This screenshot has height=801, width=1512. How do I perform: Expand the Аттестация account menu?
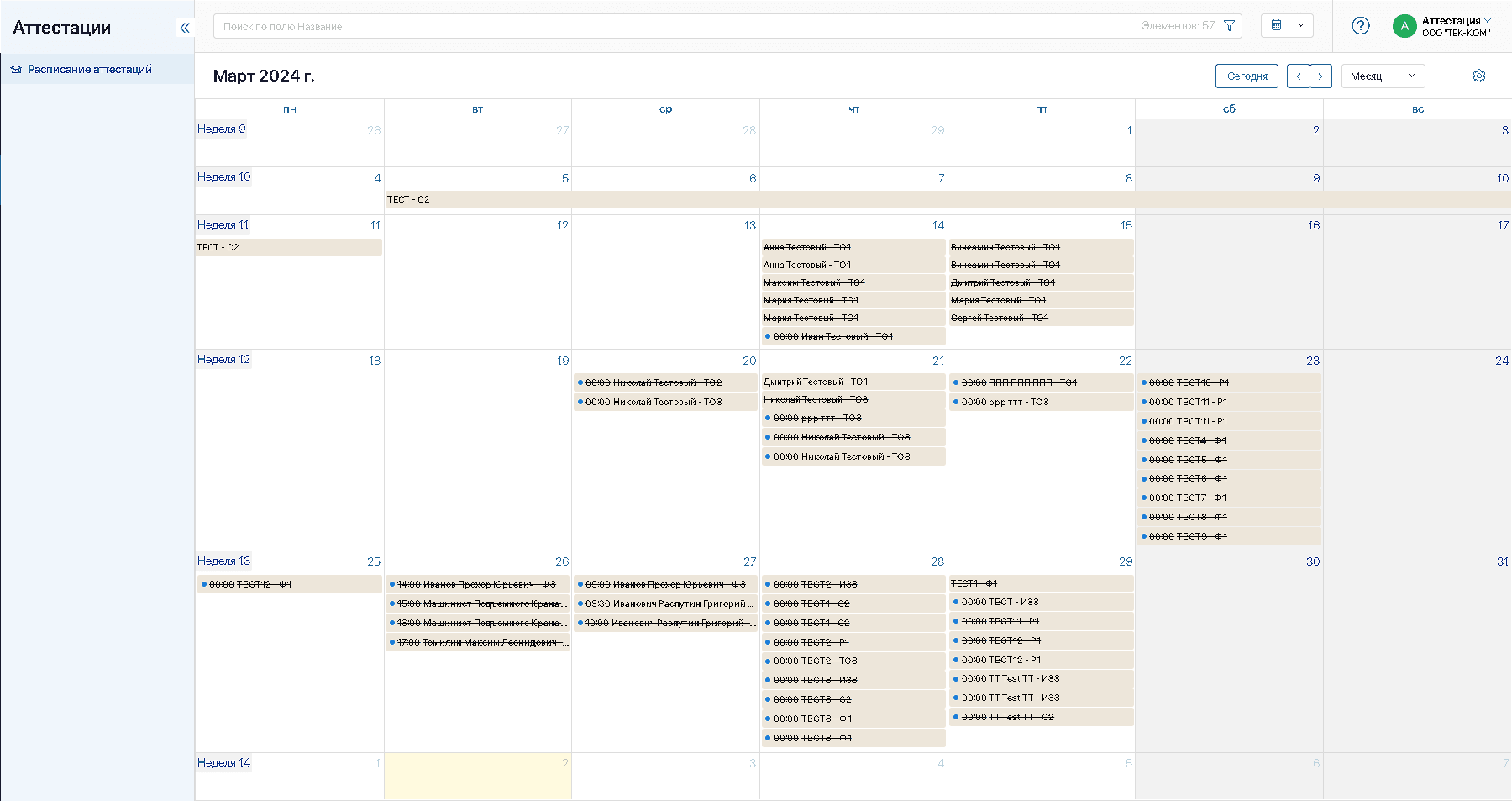click(1456, 21)
